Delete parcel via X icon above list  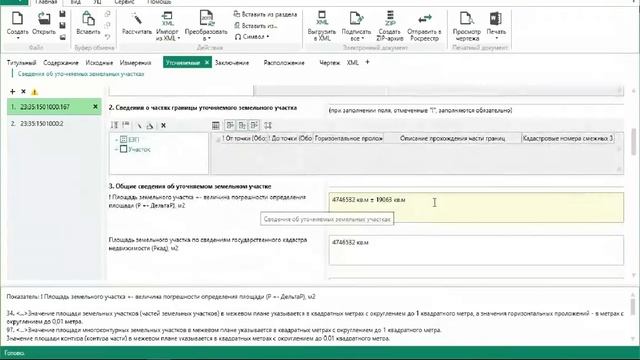tap(23, 91)
